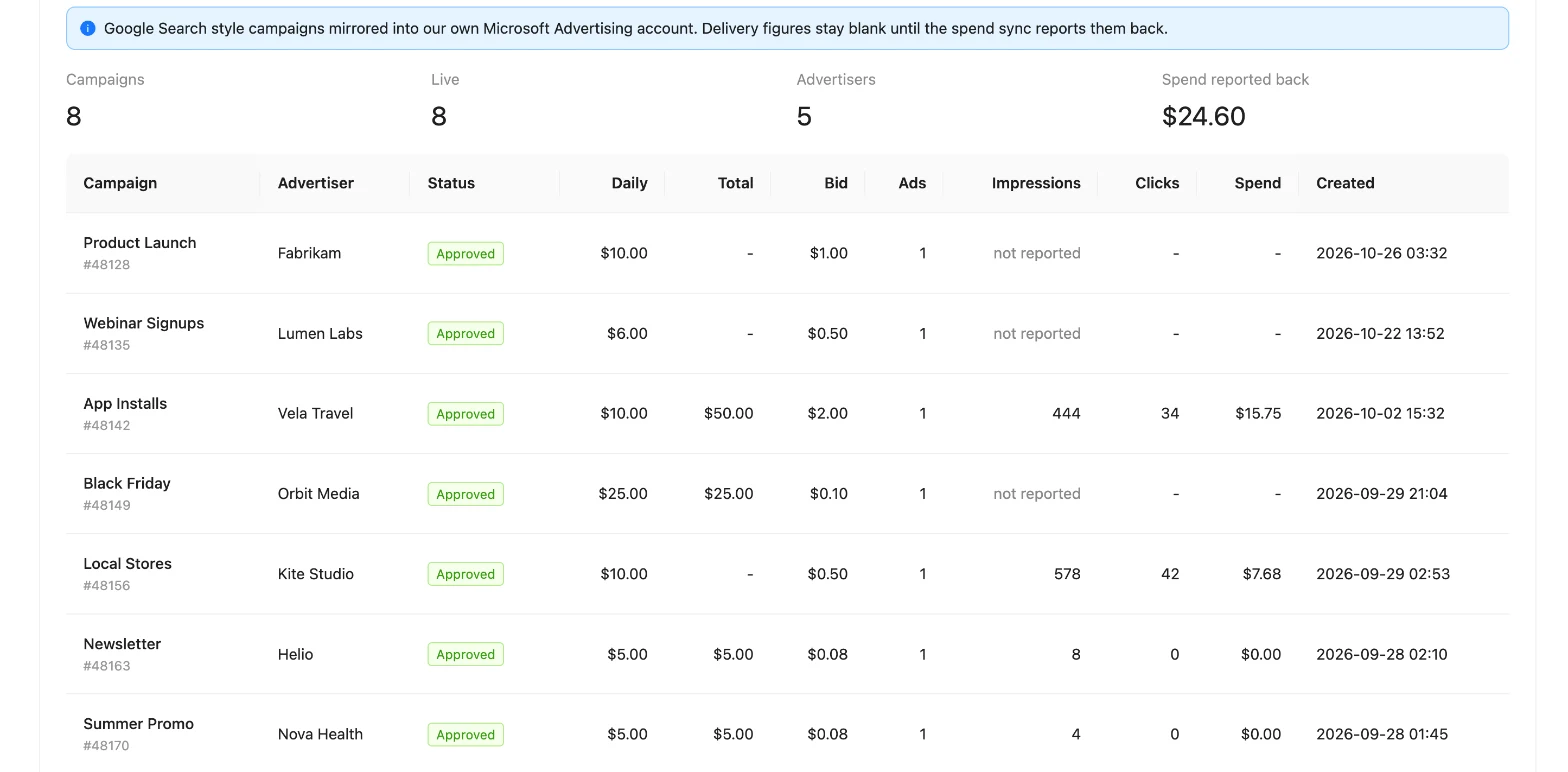Click the $0.10 bid for Black Friday

point(828,493)
